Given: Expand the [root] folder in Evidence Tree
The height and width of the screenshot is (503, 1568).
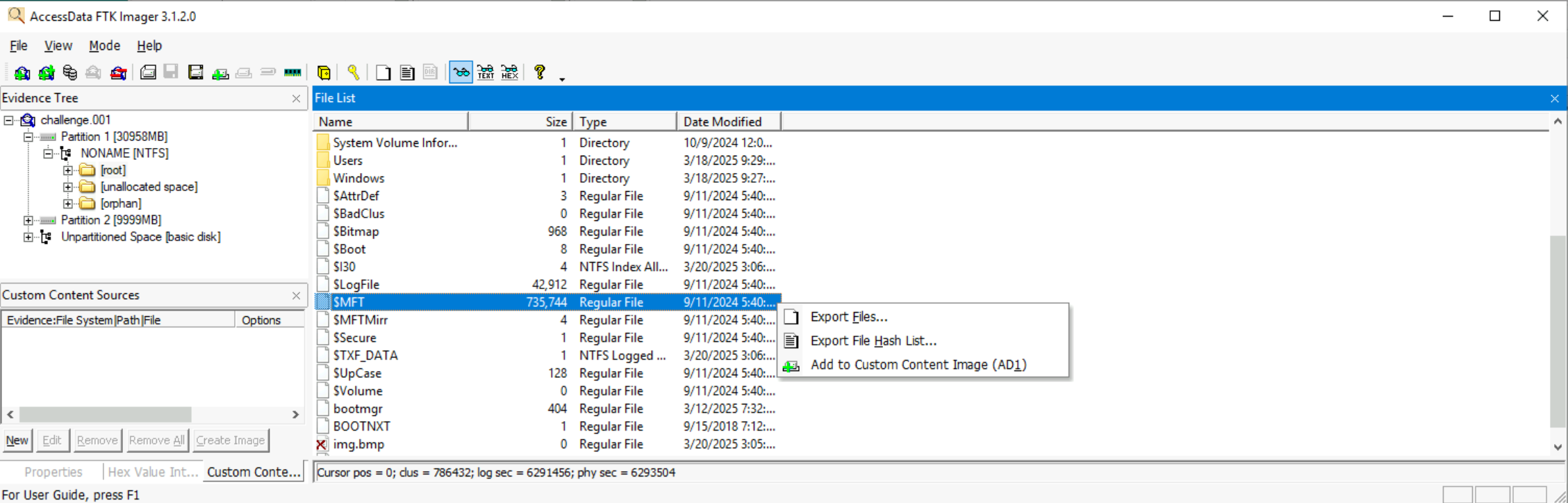Looking at the screenshot, I should [67, 170].
